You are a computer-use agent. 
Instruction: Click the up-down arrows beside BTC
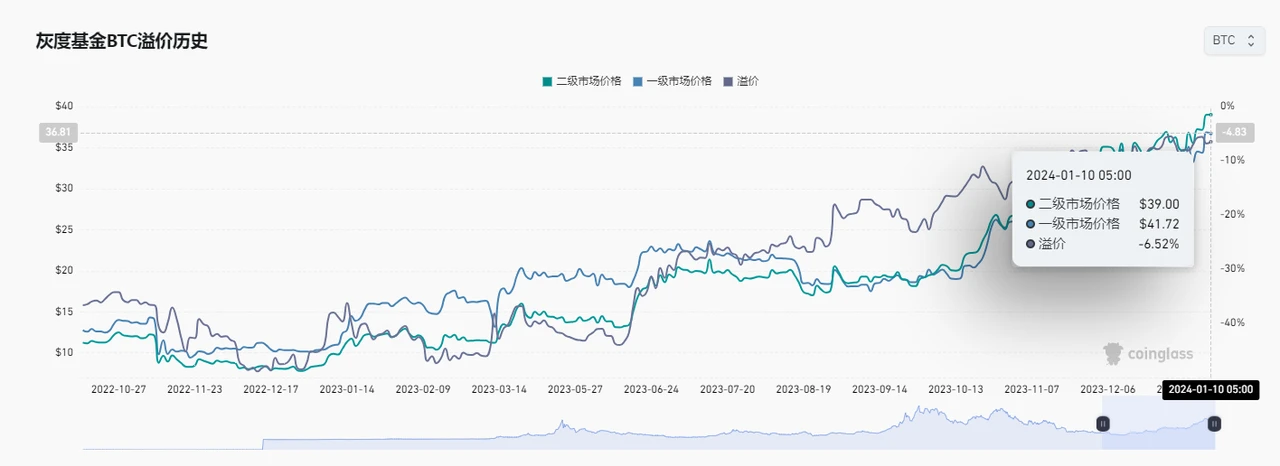point(1250,41)
